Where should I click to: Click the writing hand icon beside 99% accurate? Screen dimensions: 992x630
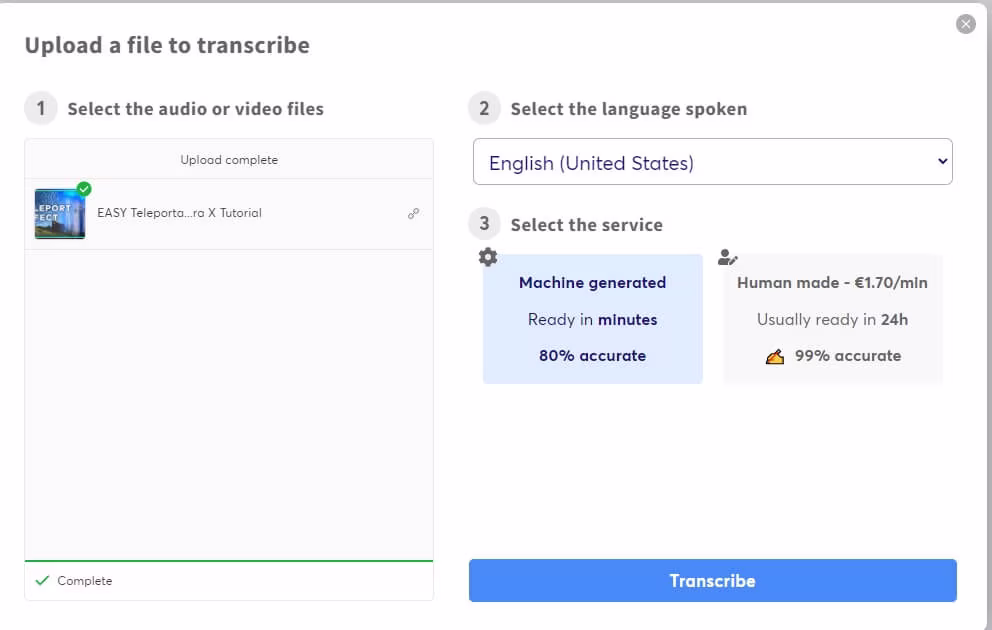775,356
